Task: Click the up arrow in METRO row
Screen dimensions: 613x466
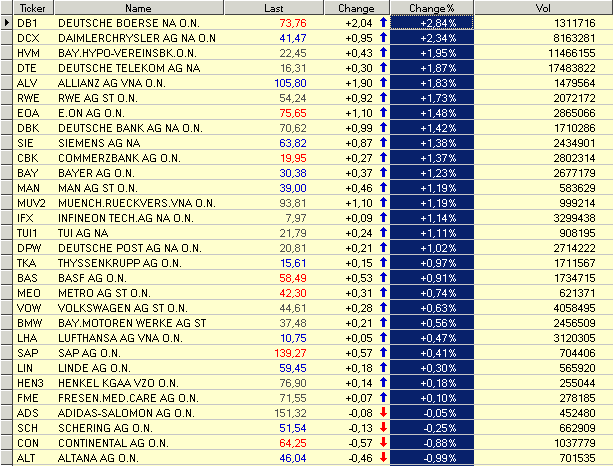Action: tap(383, 292)
